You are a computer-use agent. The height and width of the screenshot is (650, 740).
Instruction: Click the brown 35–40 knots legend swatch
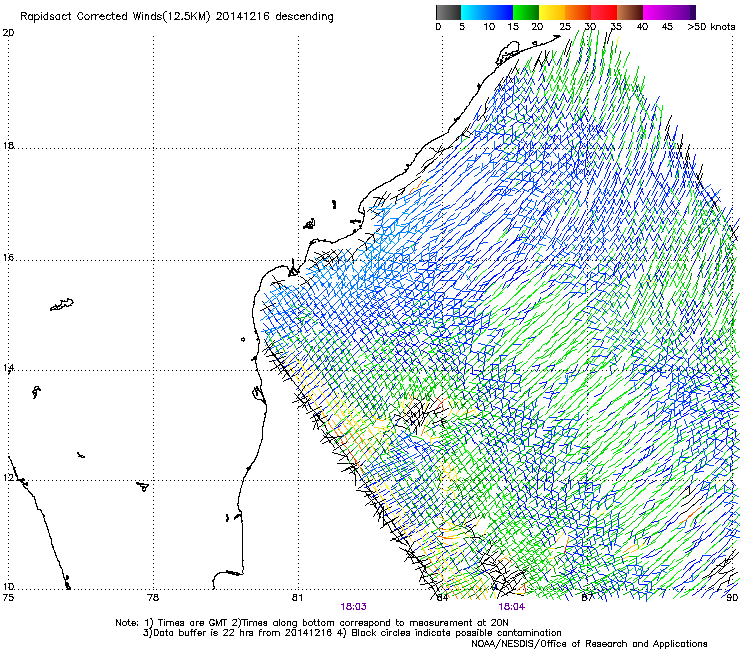point(630,12)
